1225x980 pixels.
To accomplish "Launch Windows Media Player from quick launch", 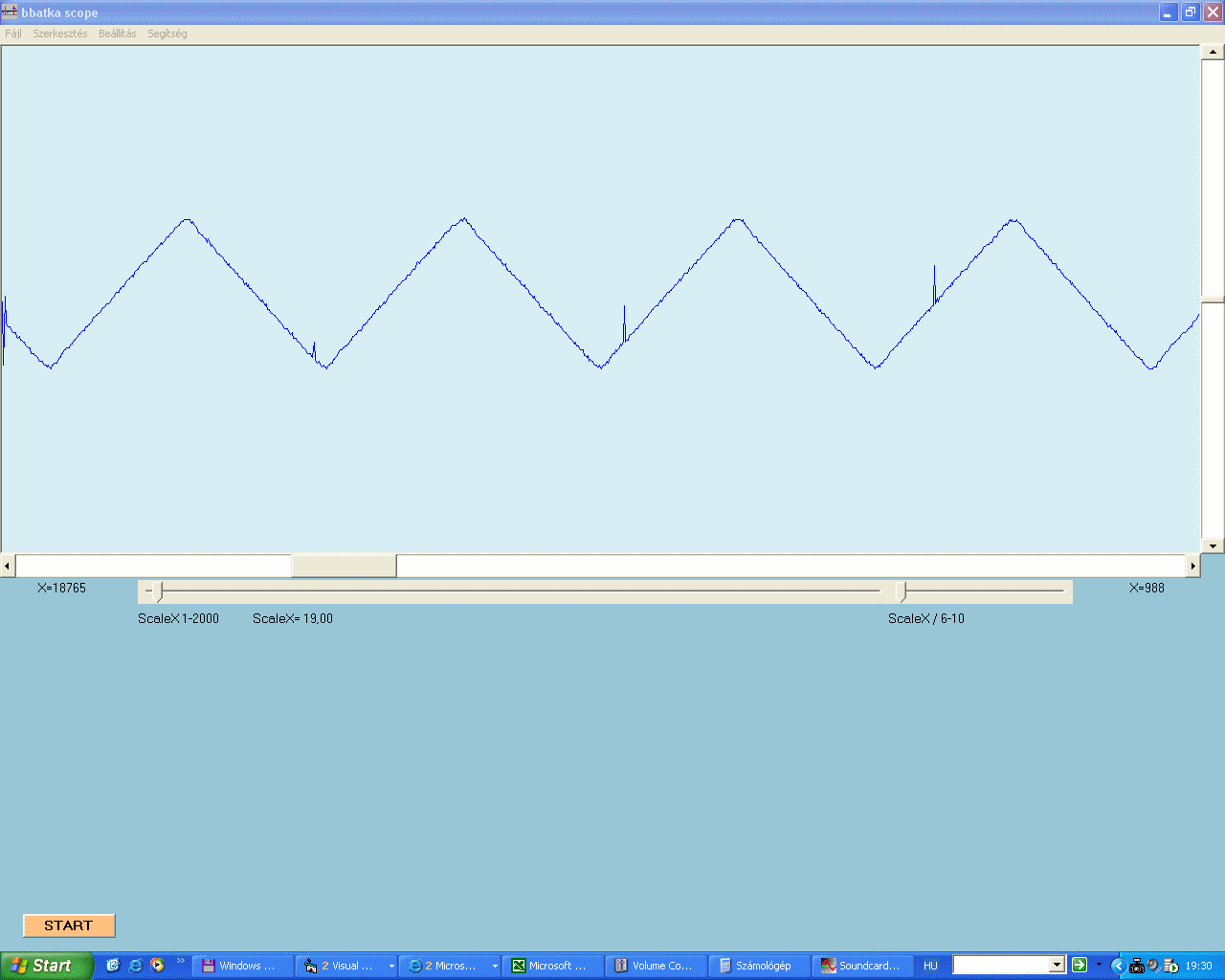I will point(157,966).
